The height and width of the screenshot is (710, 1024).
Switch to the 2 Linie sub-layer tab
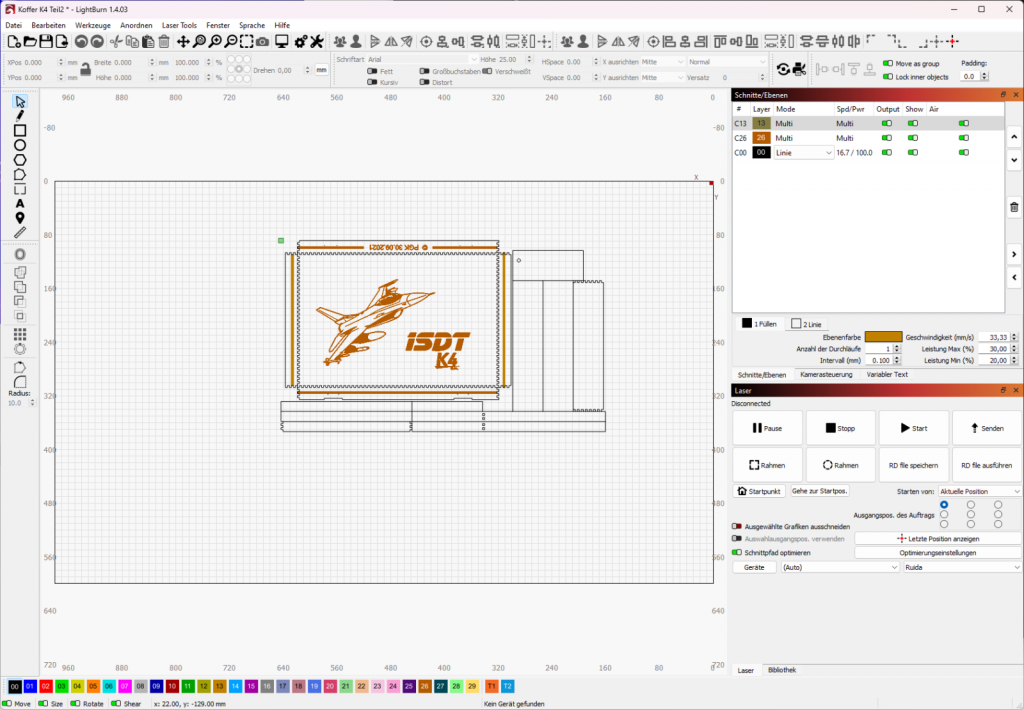click(807, 324)
